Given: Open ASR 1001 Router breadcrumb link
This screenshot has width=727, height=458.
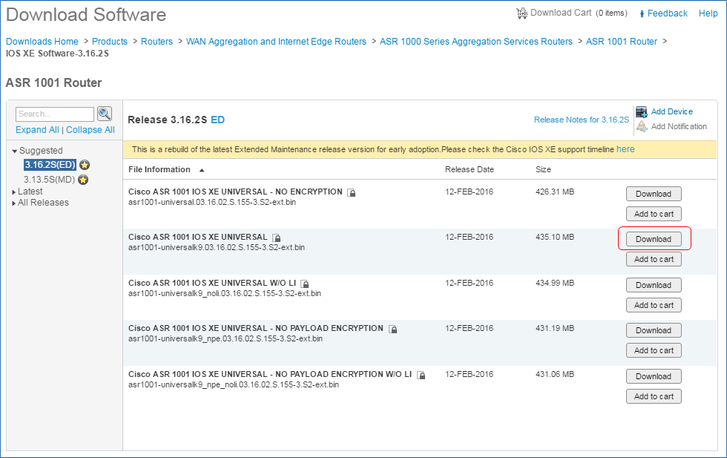Looking at the screenshot, I should point(621,41).
